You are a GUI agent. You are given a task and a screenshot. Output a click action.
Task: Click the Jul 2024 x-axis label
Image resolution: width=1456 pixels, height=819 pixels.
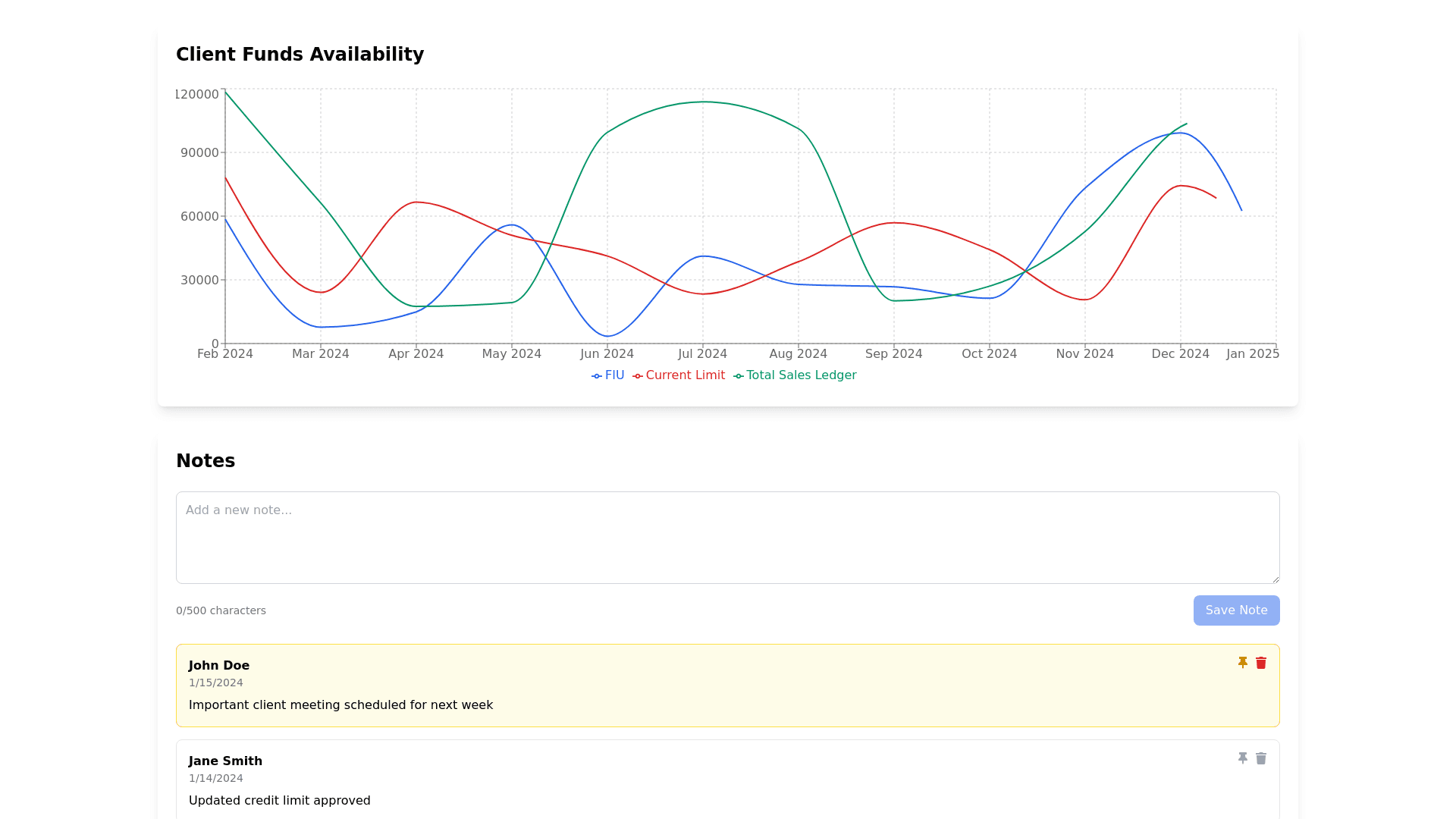click(702, 354)
